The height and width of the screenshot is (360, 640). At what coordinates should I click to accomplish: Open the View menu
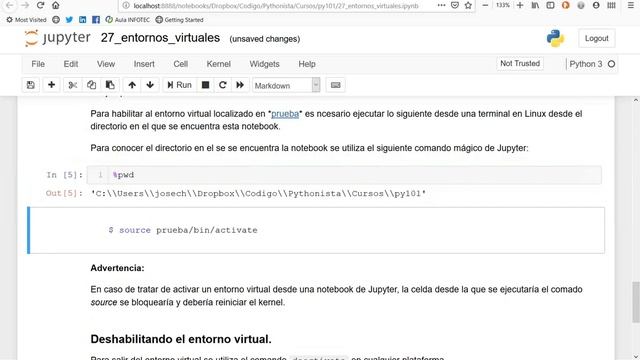pyautogui.click(x=106, y=64)
